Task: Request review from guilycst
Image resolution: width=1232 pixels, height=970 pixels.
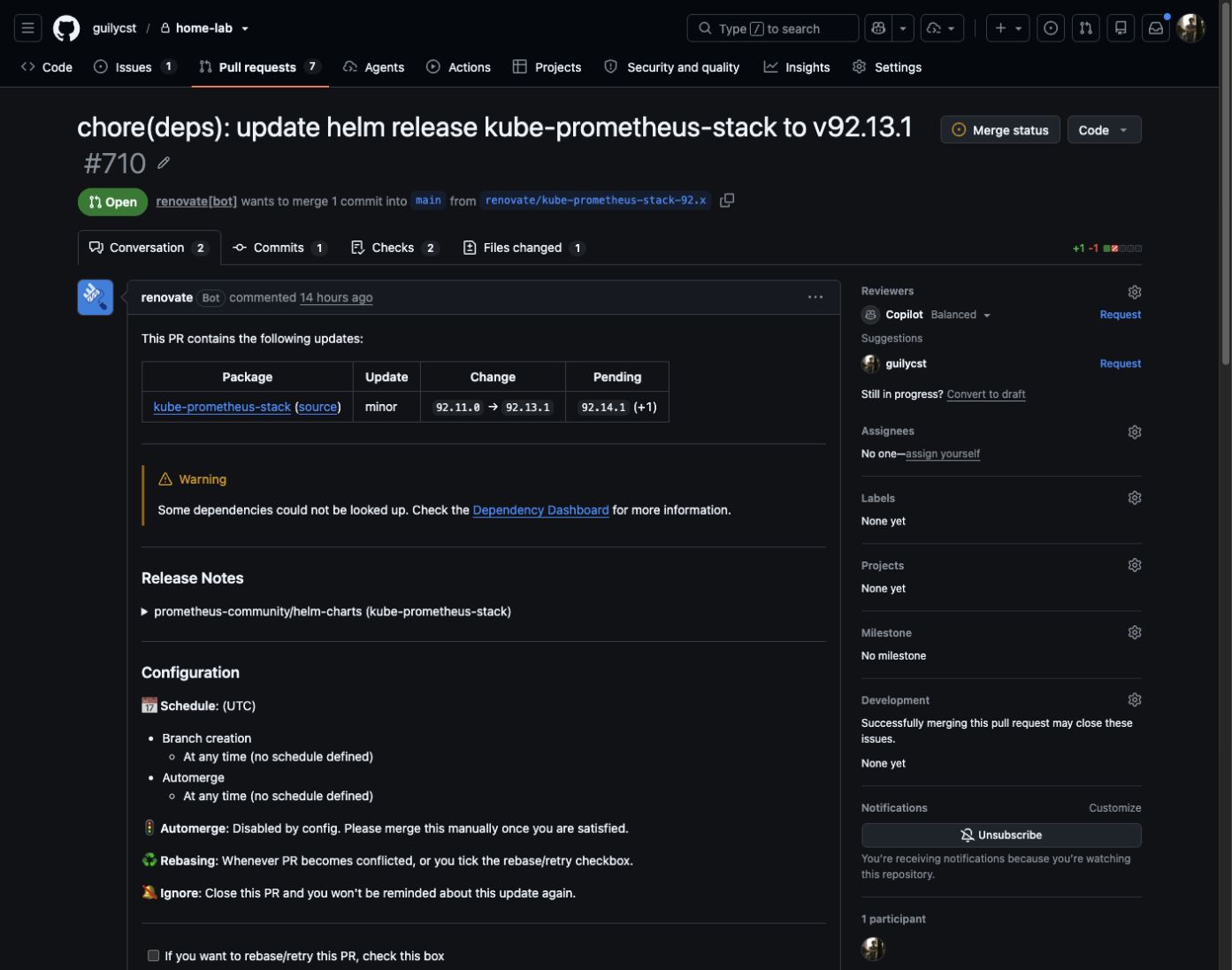Action: coord(1120,363)
